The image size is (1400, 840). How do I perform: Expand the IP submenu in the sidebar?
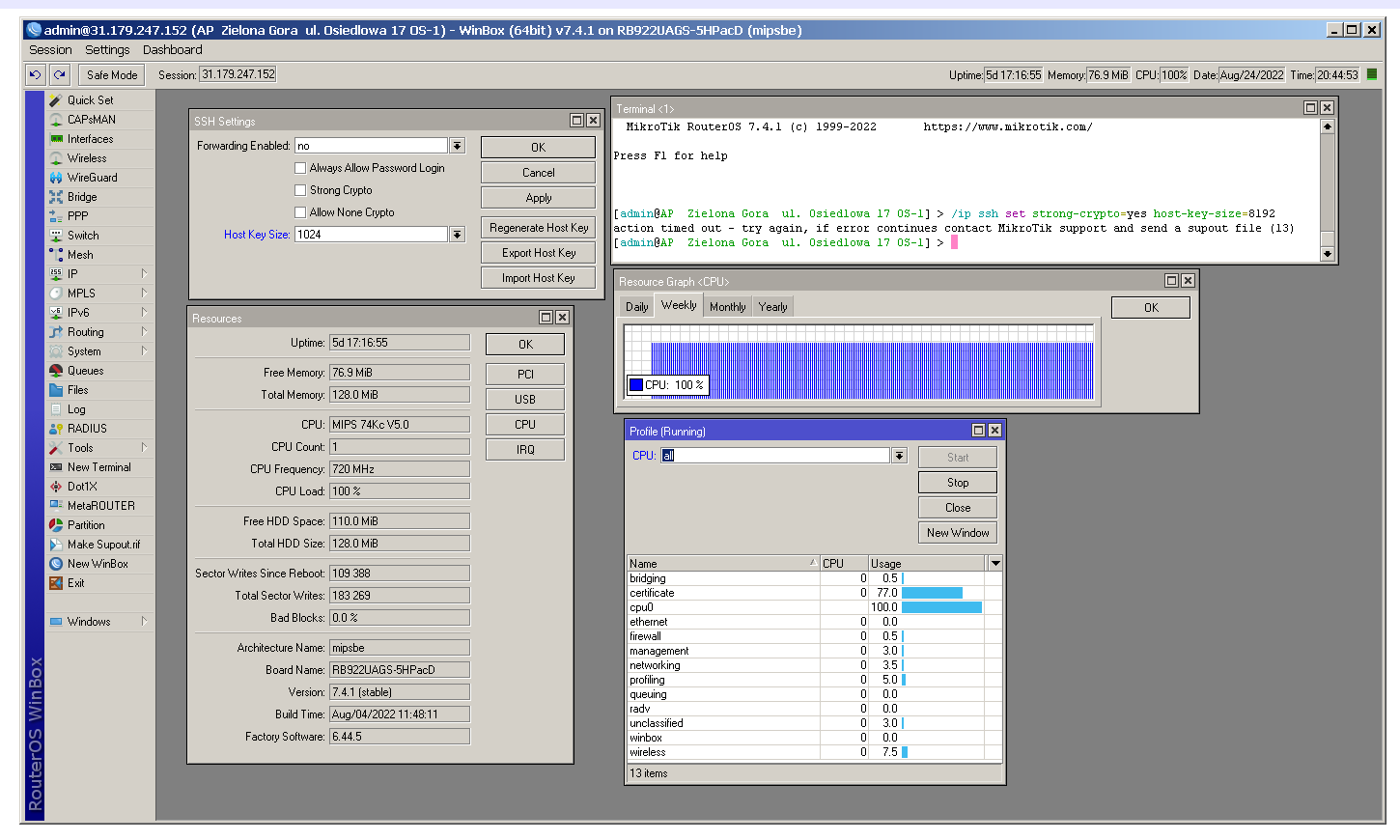[x=144, y=274]
